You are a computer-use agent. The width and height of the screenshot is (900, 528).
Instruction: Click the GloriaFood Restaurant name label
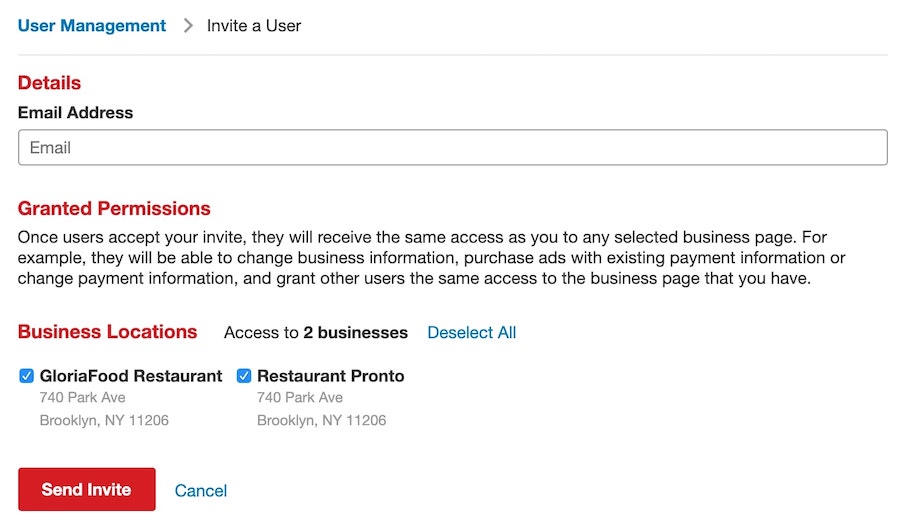click(x=131, y=376)
